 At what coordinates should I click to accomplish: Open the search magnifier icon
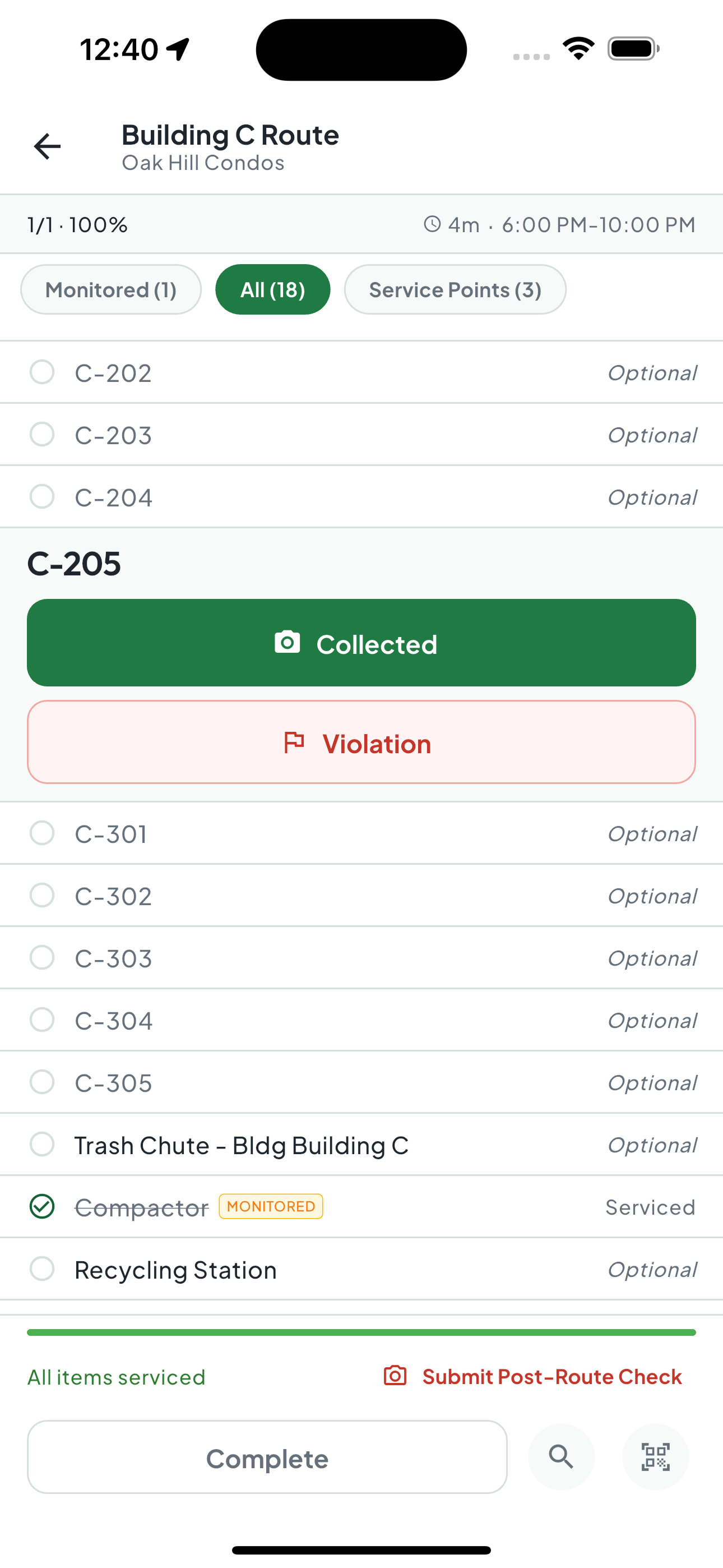coord(561,1456)
